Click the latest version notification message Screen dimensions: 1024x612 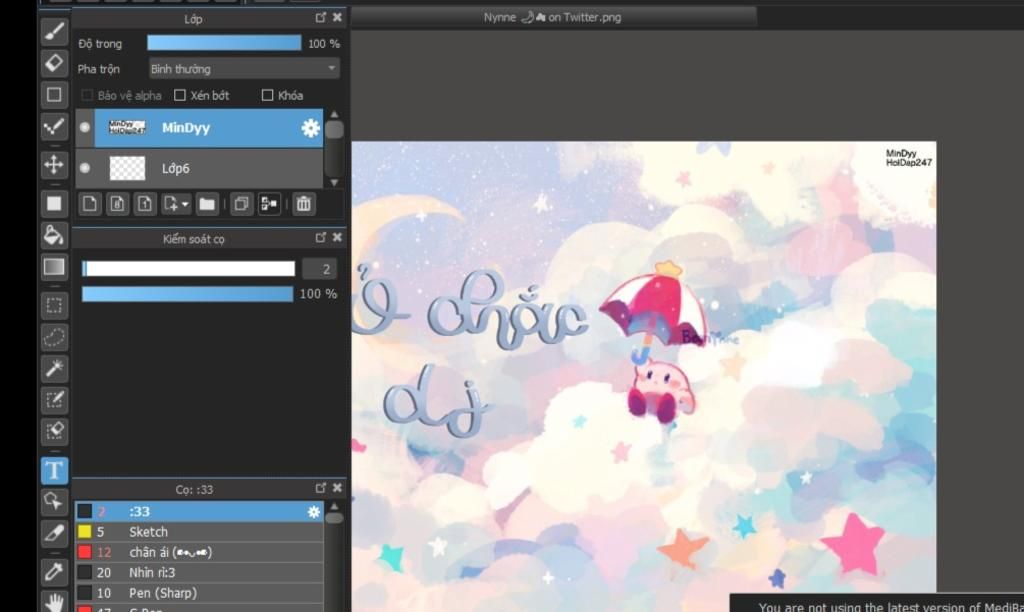point(890,607)
